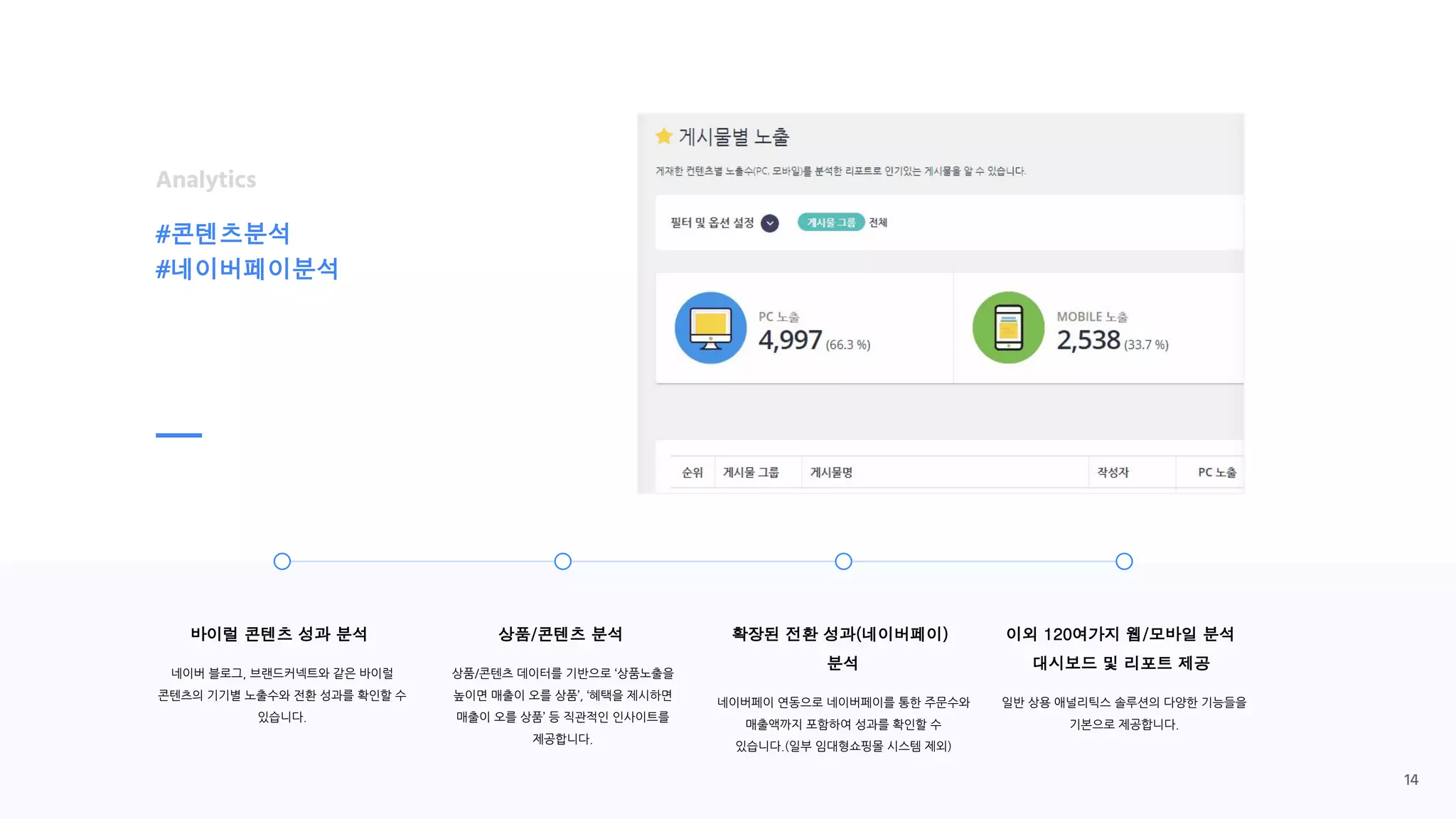Click the 2,538 mobile exposure value
Viewport: 1456px width, 819px height.
tap(1088, 341)
